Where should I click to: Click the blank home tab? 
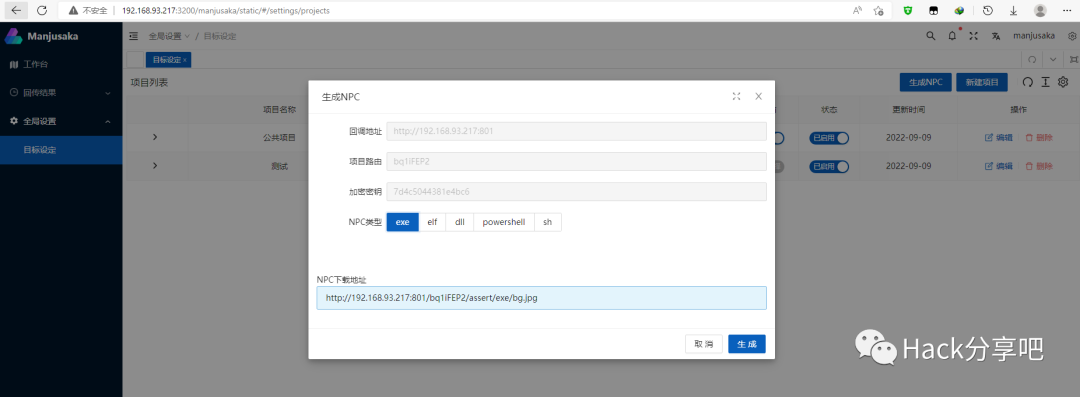point(136,60)
